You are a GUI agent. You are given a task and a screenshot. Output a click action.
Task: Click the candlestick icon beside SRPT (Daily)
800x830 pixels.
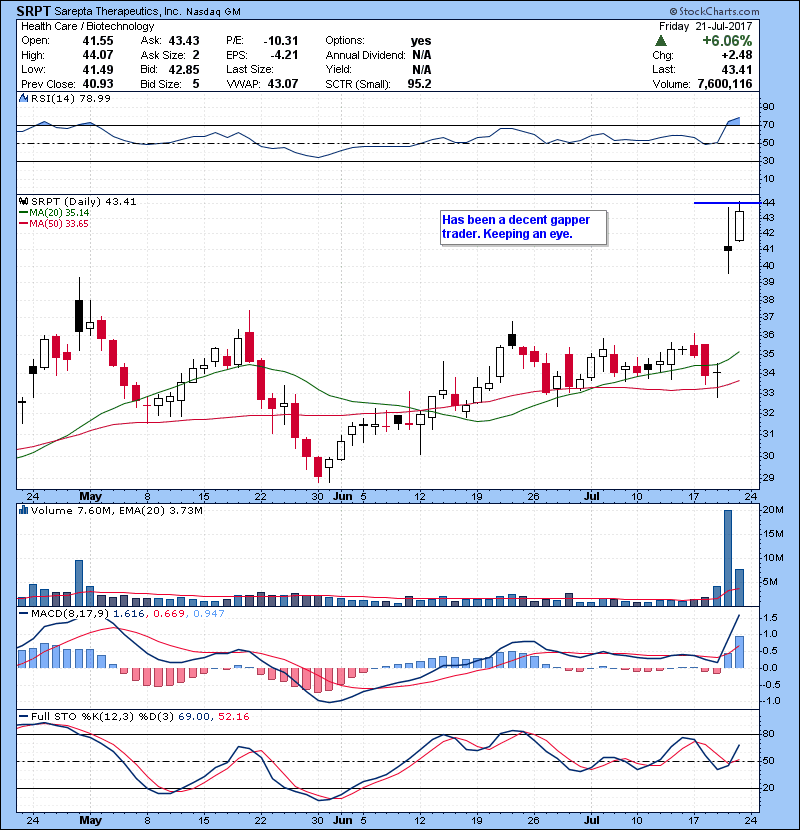[x=23, y=201]
